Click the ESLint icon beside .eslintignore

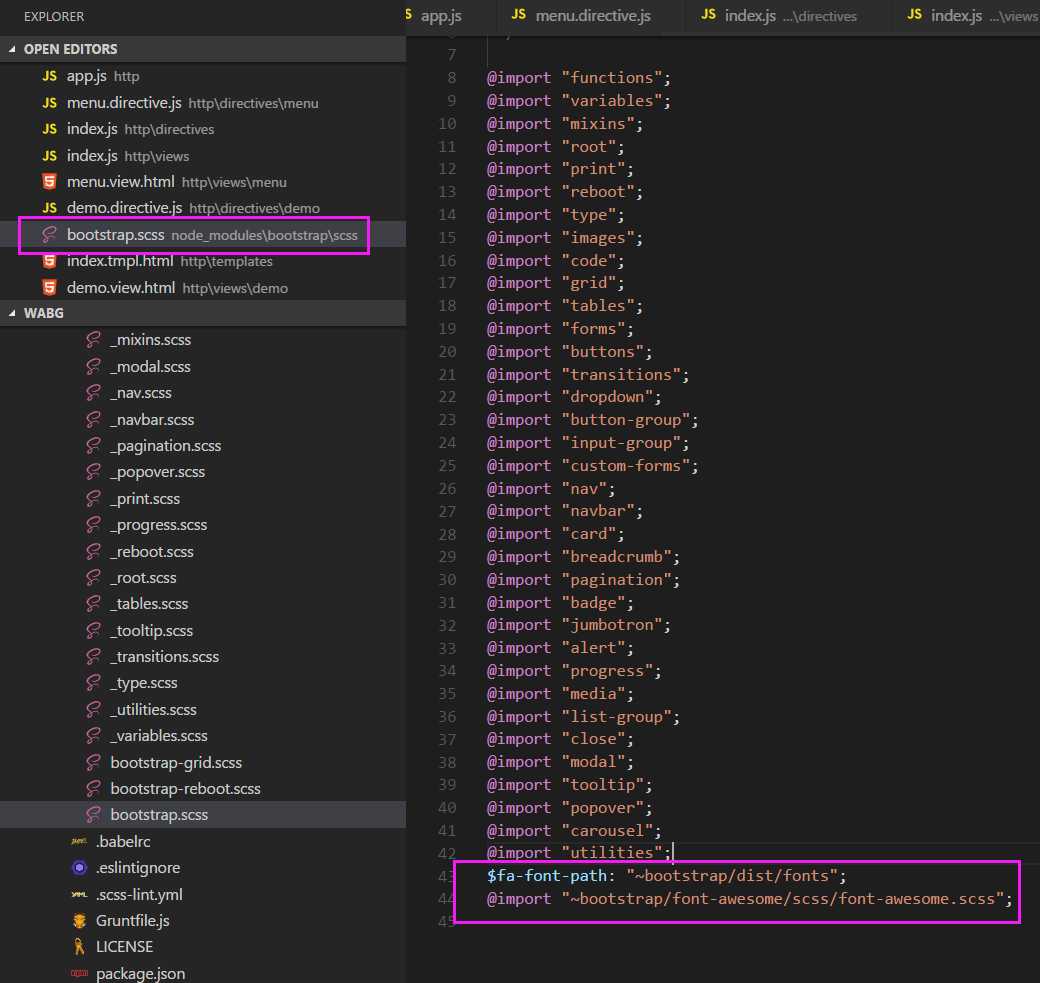pyautogui.click(x=79, y=868)
